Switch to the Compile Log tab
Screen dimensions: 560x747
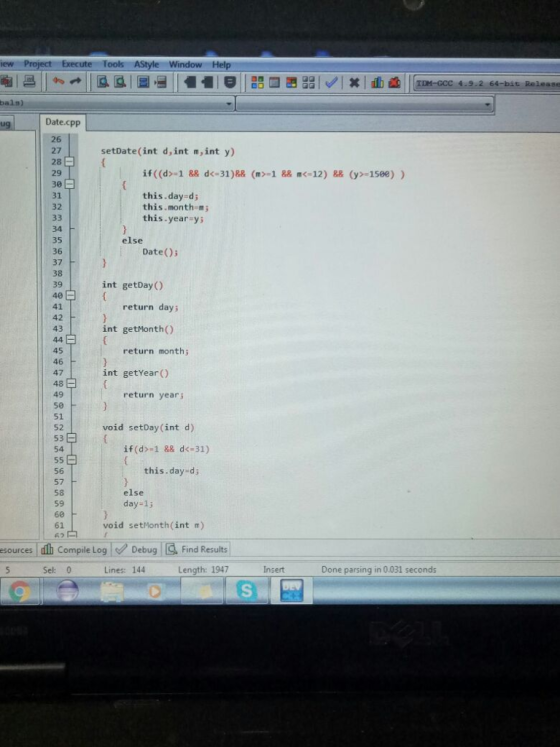click(x=74, y=550)
